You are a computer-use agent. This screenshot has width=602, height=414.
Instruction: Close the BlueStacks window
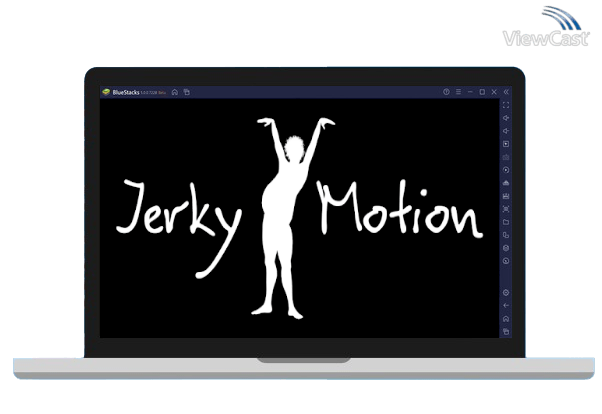(x=494, y=92)
